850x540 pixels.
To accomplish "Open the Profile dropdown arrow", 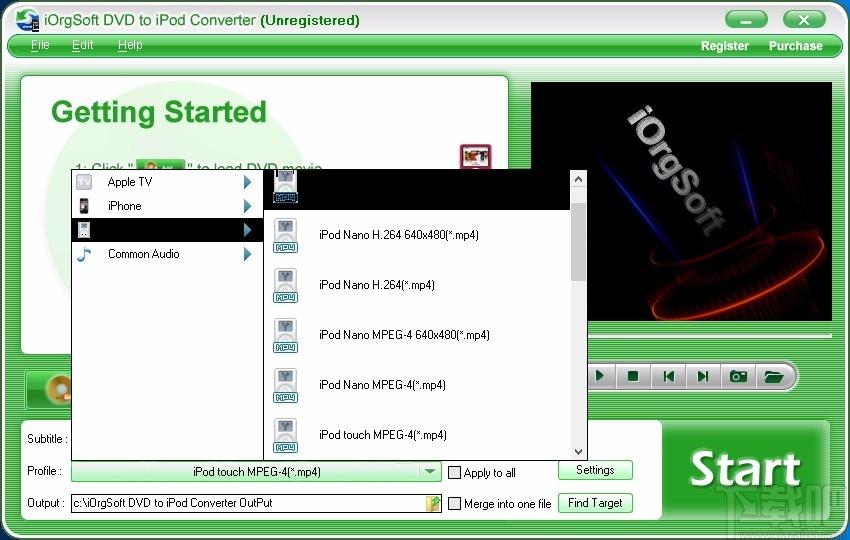I will tap(430, 472).
